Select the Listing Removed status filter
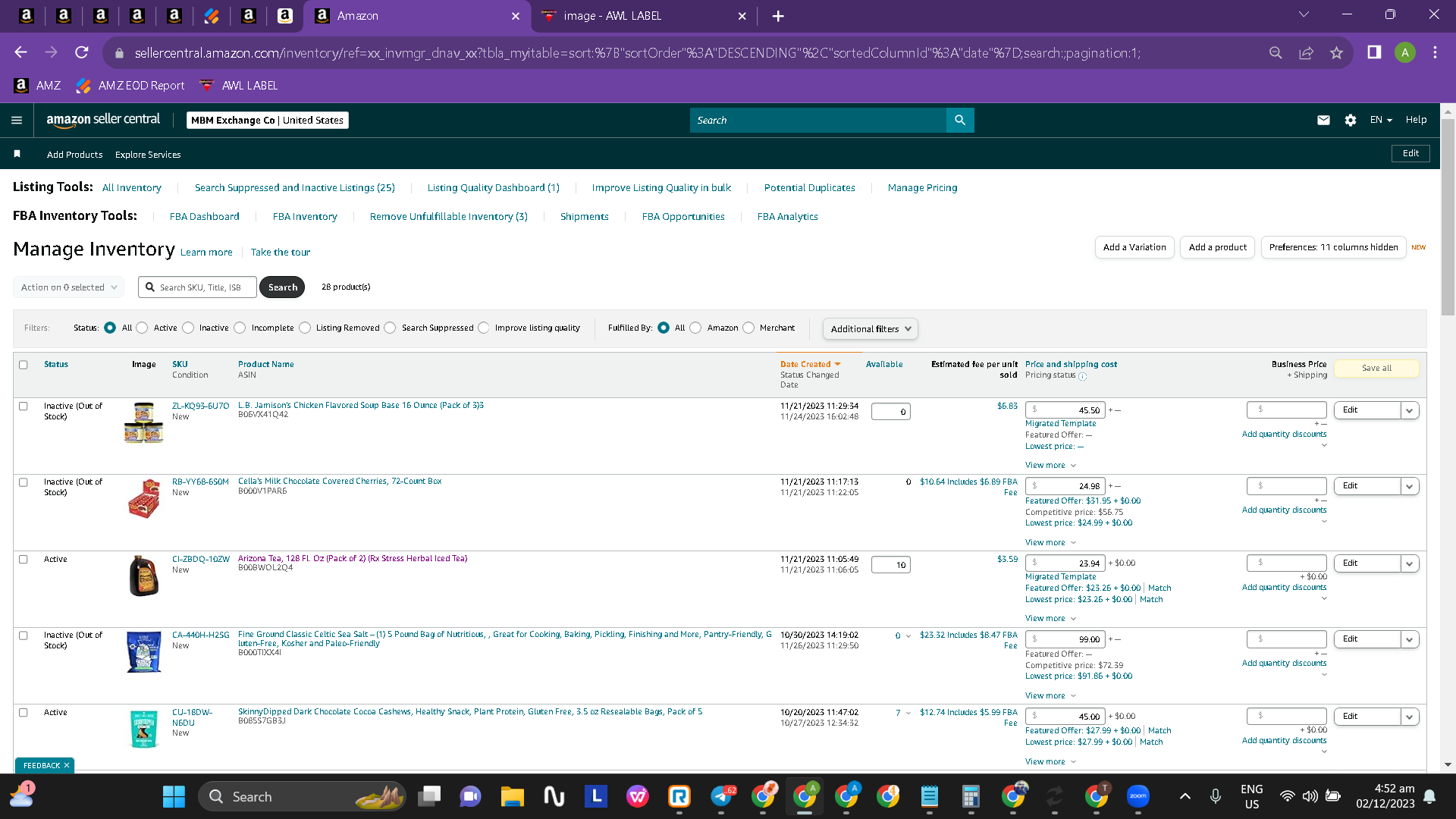 (x=305, y=328)
